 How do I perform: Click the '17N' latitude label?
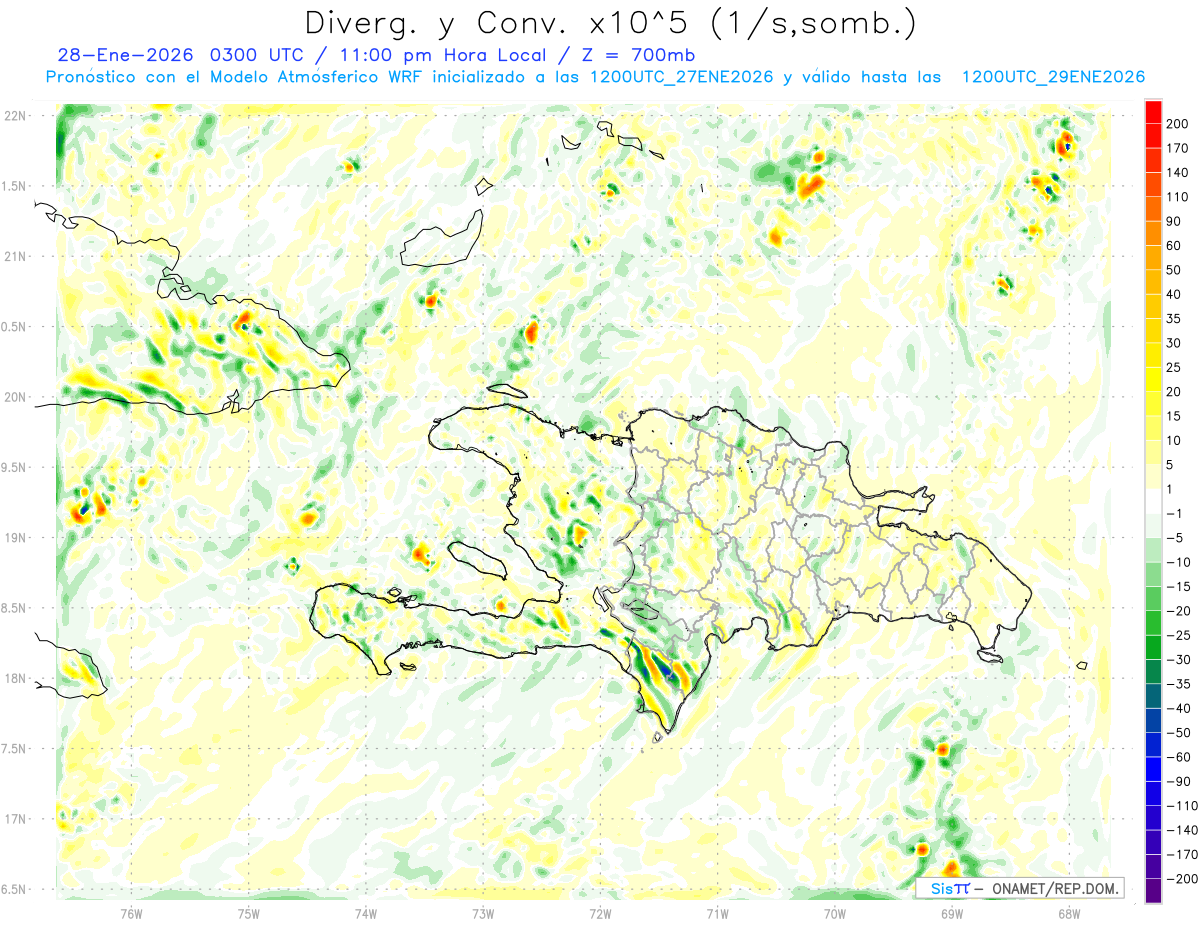click(17, 819)
